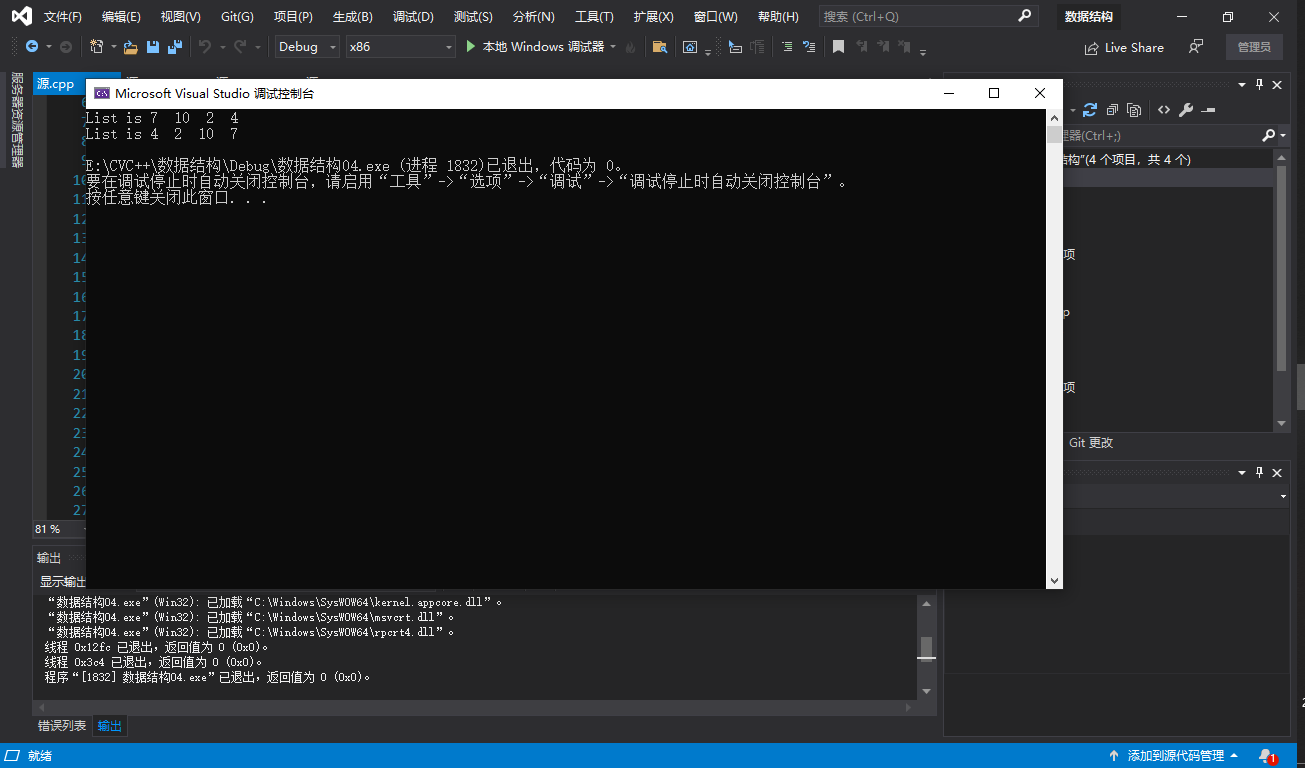Switch to the Git 更改 tab
This screenshot has width=1305, height=768.
(x=1091, y=442)
